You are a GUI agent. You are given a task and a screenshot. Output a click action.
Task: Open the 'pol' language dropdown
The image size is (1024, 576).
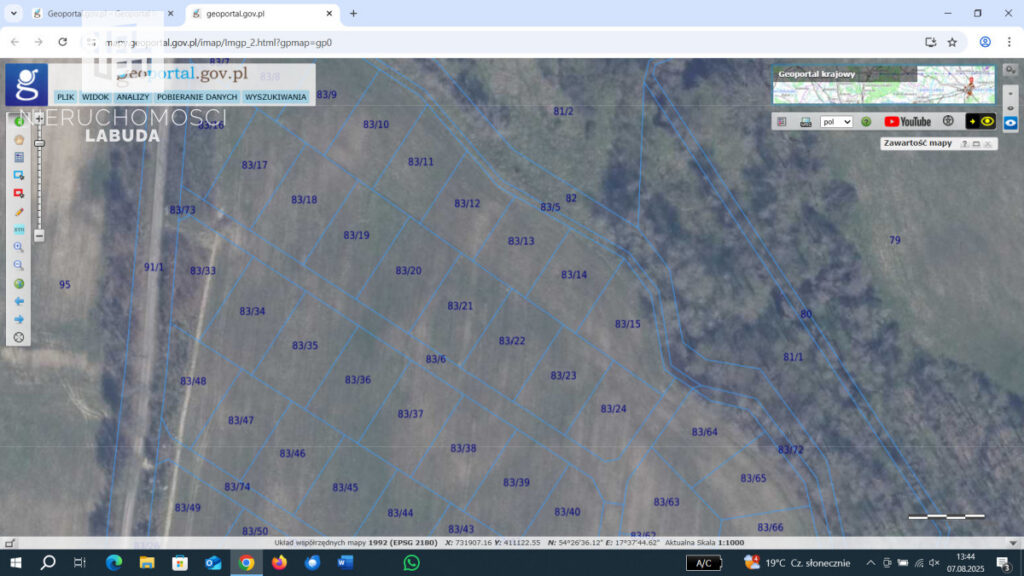coord(836,121)
